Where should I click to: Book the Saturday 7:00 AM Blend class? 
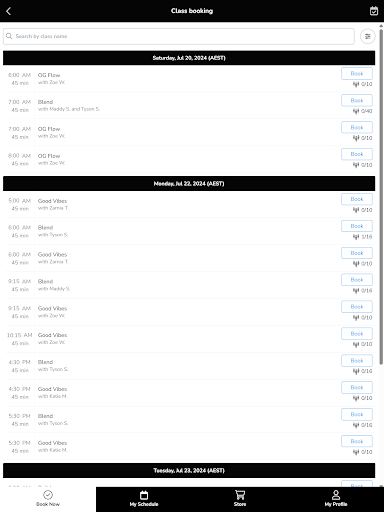tap(357, 100)
